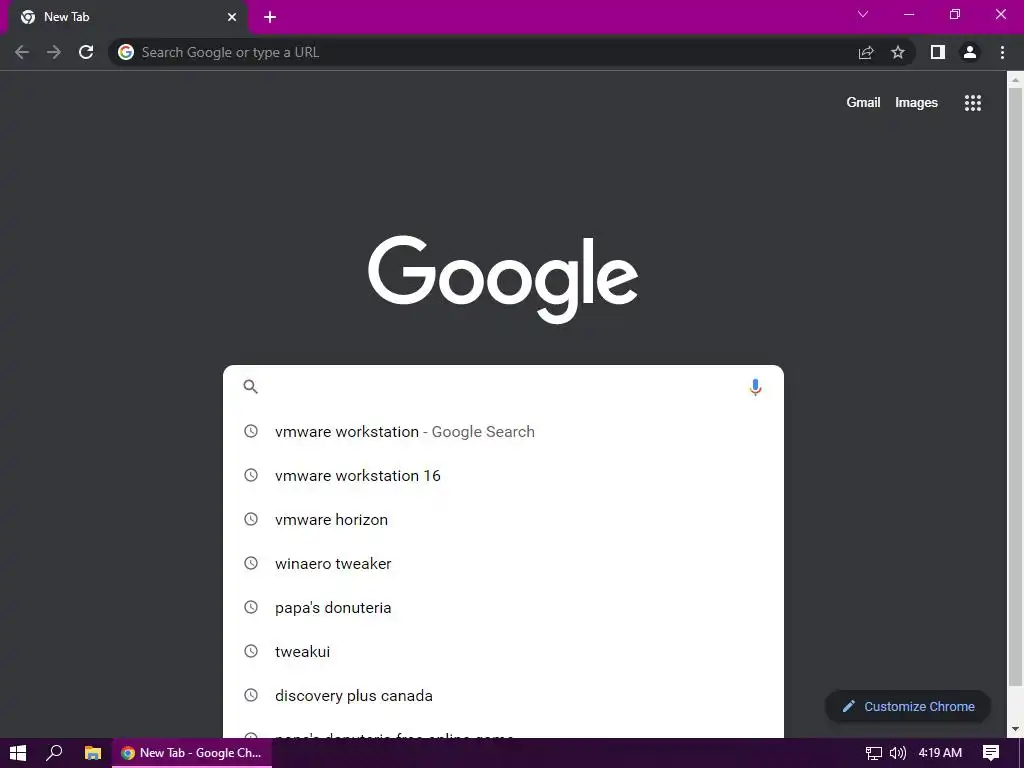Open Windows taskbar search
Image resolution: width=1024 pixels, height=768 pixels.
(54, 753)
